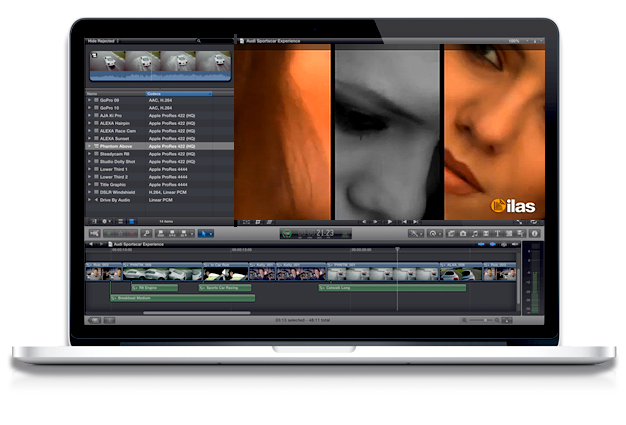The image size is (626, 425).
Task: Jump to the previous edit point
Action: pyautogui.click(x=404, y=222)
